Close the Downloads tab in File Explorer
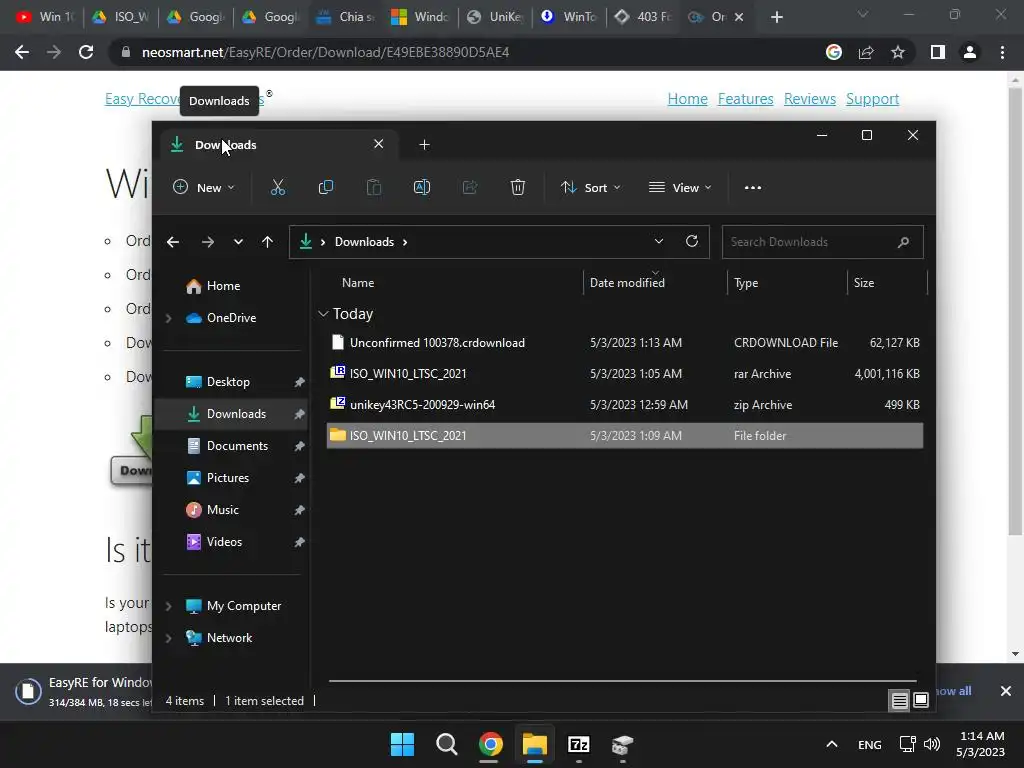This screenshot has width=1024, height=768. pos(378,144)
